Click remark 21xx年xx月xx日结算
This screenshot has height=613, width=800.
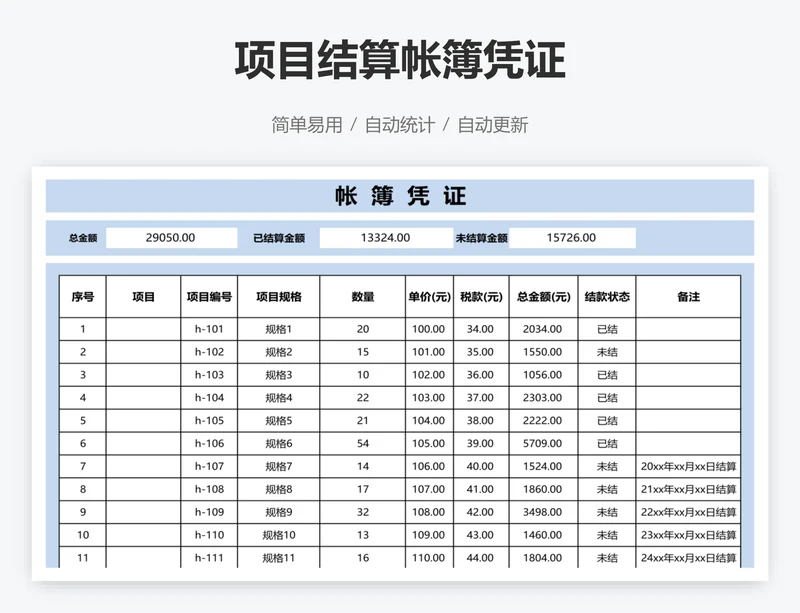688,489
